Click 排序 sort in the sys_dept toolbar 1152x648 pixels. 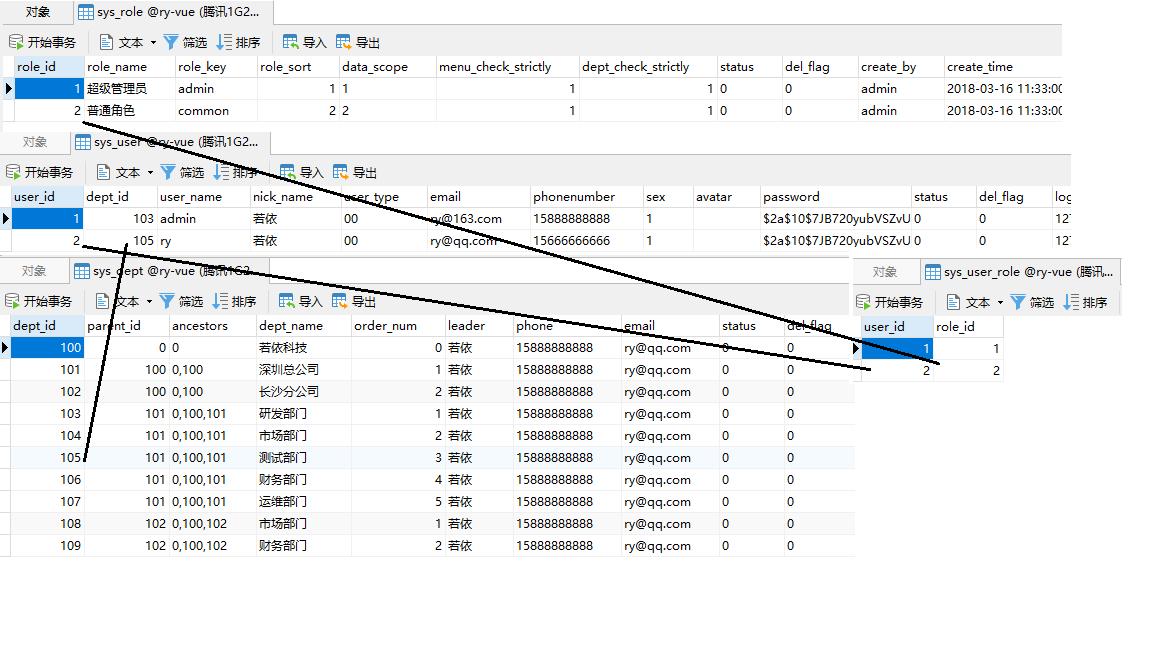[x=234, y=301]
